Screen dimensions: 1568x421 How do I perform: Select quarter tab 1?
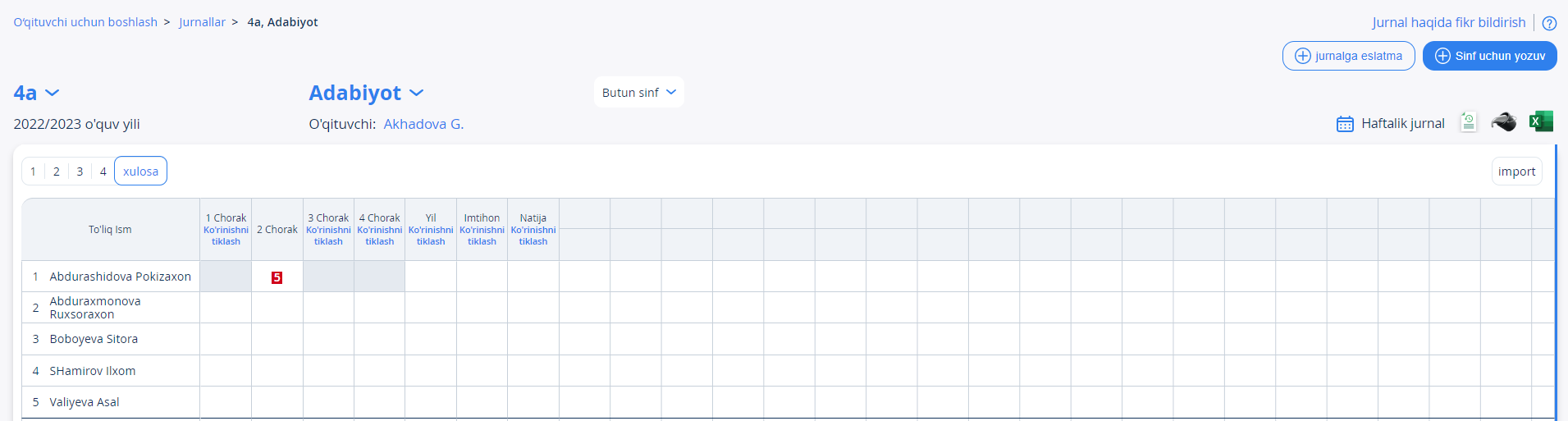pos(33,172)
